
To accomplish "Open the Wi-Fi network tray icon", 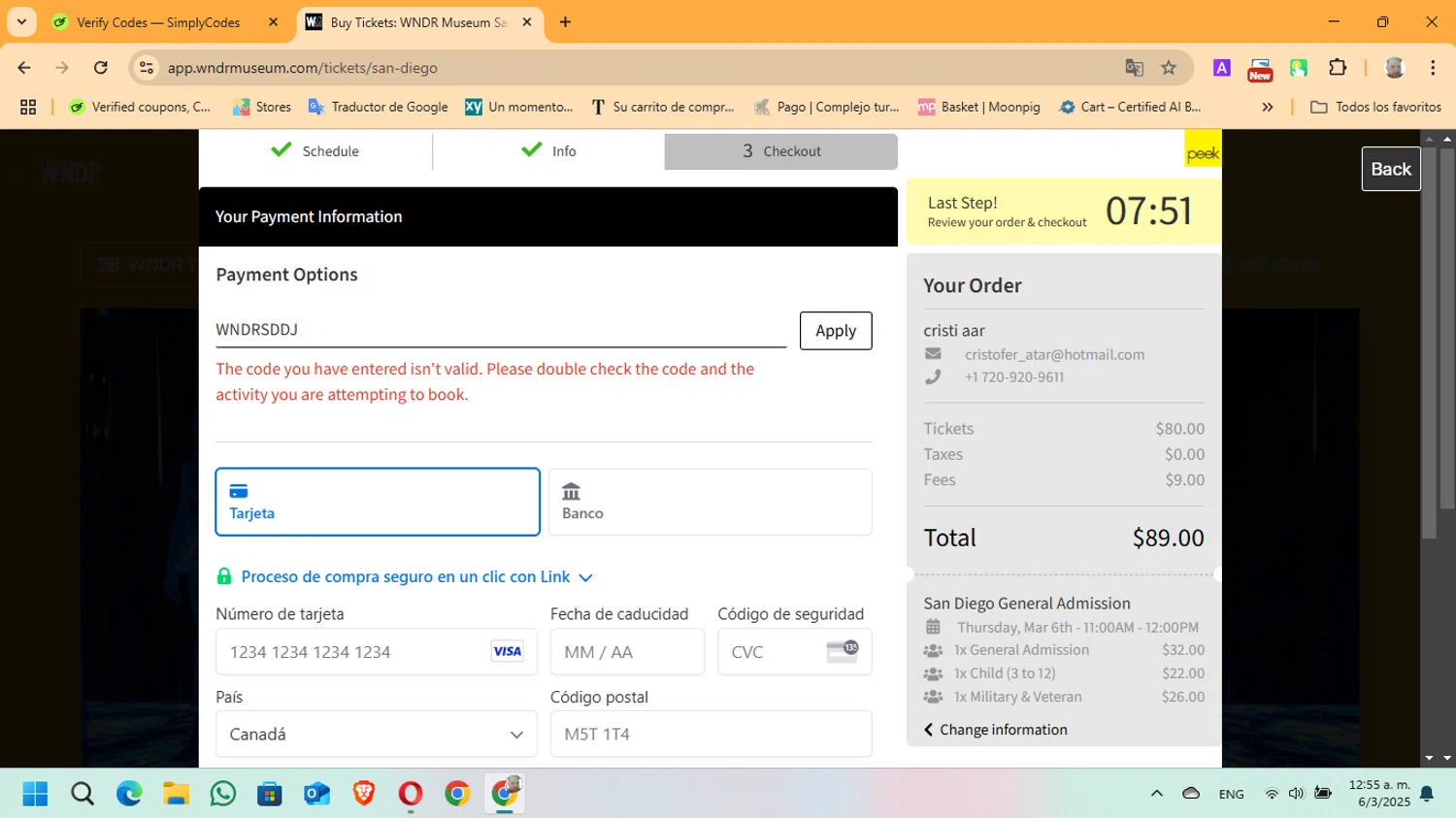I will [x=1272, y=794].
